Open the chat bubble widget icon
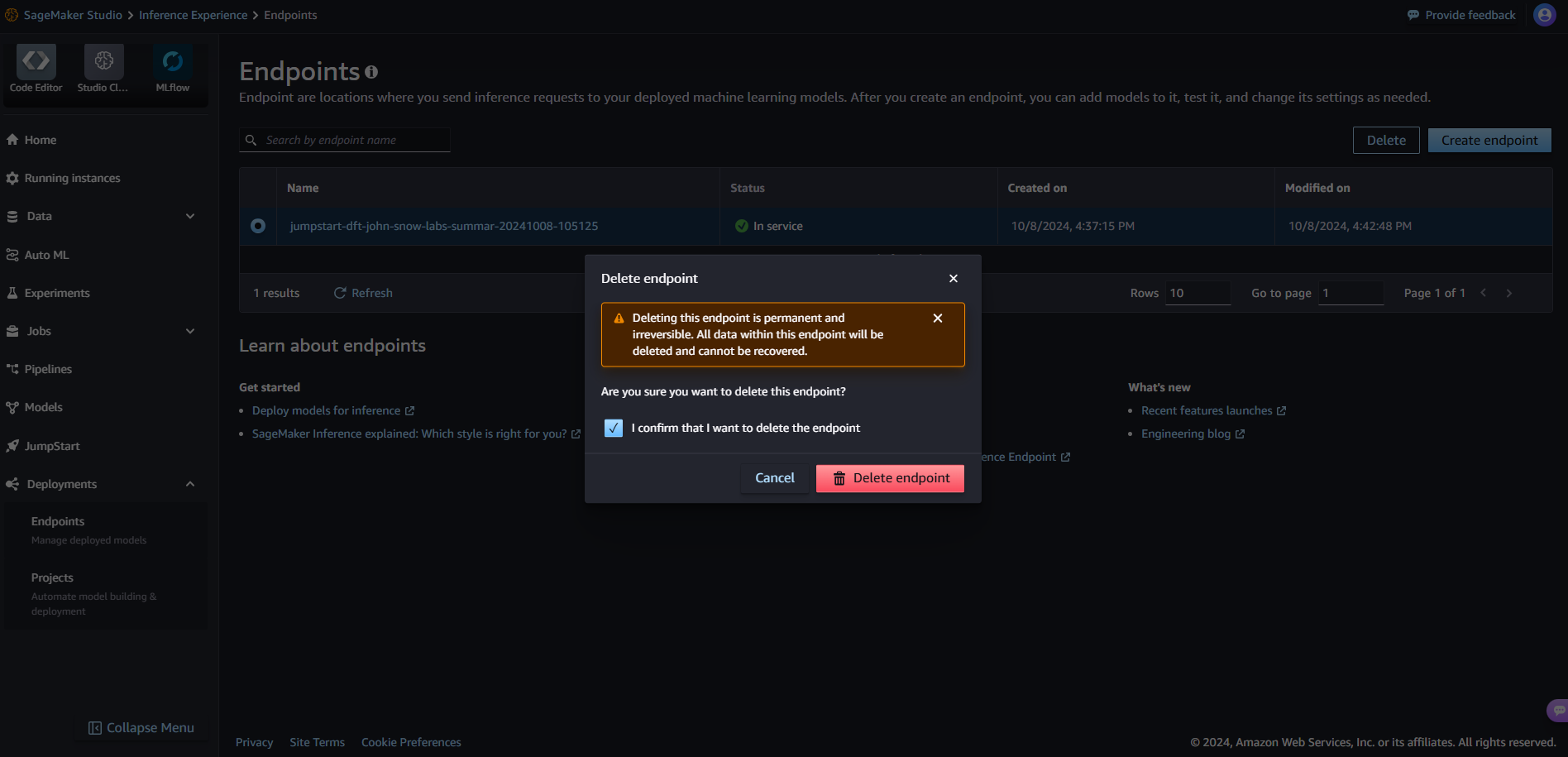Image resolution: width=1568 pixels, height=757 pixels. click(x=1558, y=710)
